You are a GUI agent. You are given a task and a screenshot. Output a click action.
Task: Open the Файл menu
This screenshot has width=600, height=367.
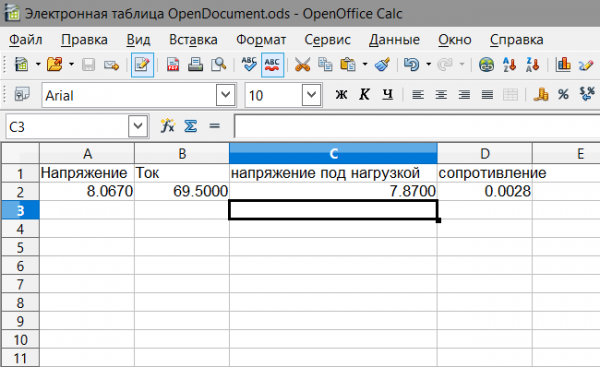[x=26, y=40]
